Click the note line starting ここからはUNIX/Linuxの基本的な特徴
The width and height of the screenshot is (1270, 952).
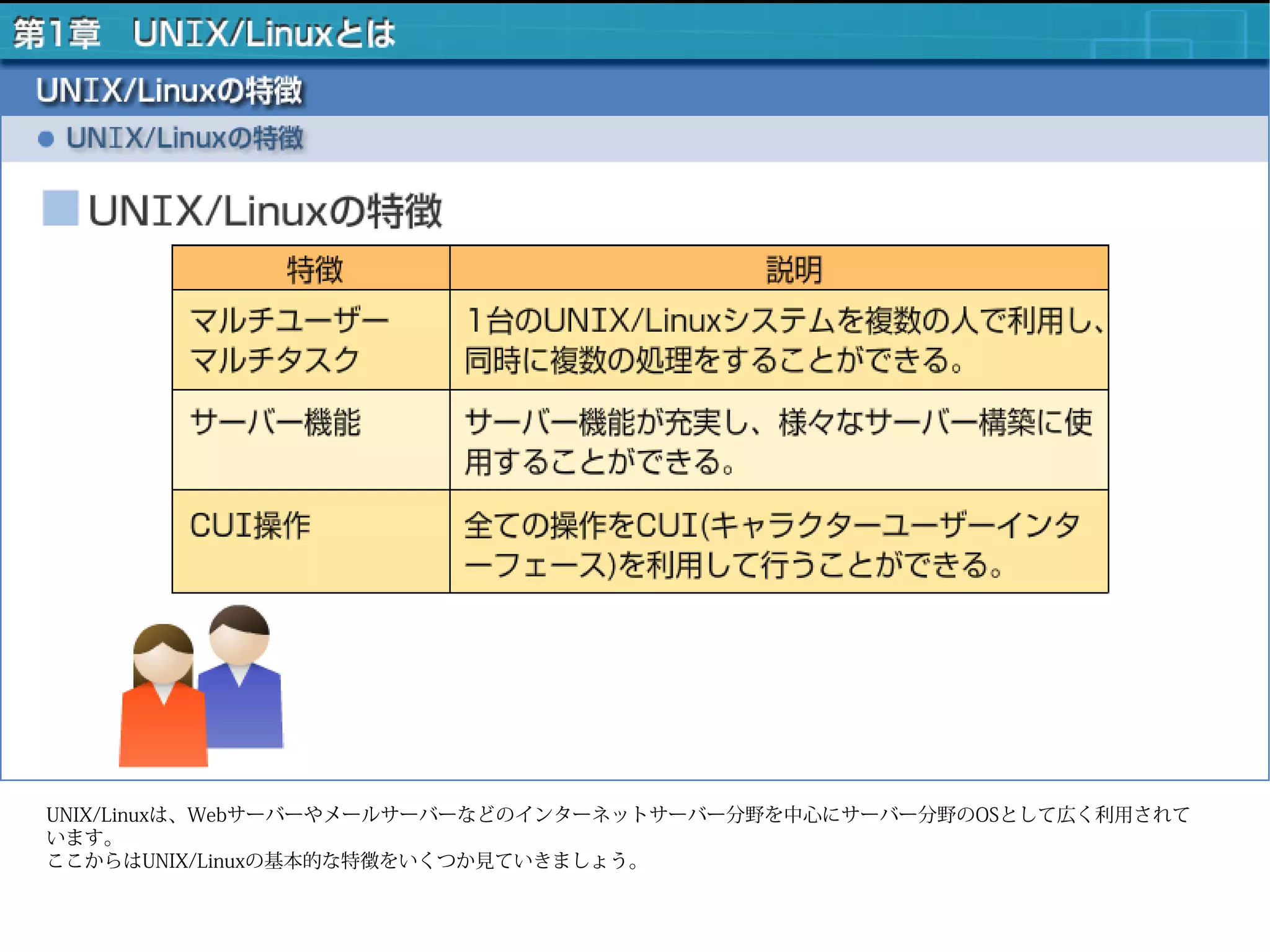[343, 861]
